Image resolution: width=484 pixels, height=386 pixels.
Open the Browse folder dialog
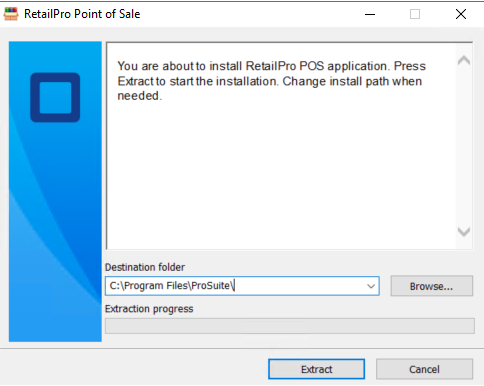[x=432, y=286]
